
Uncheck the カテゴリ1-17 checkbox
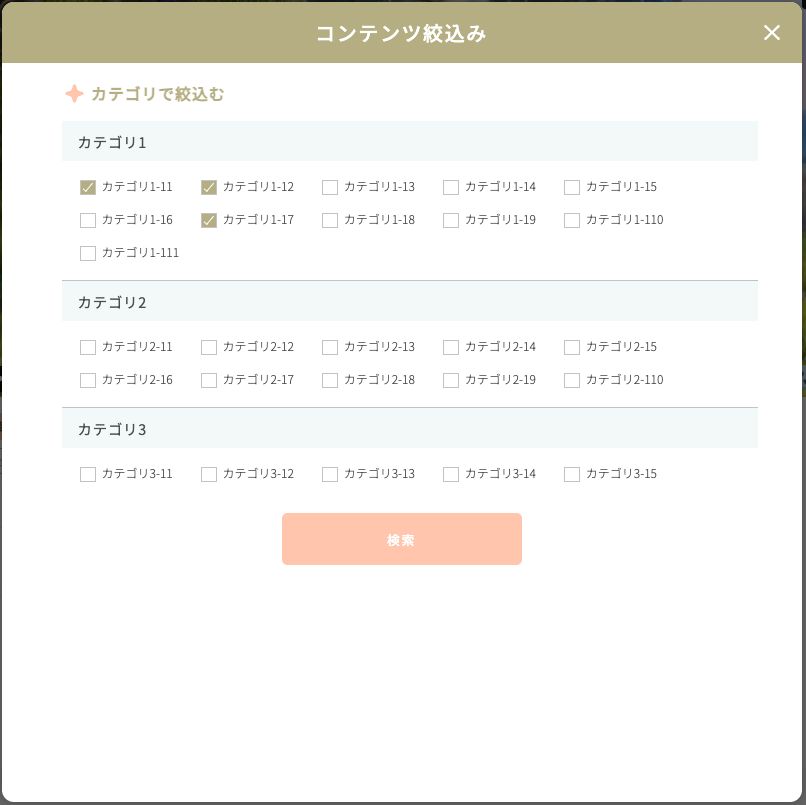(x=209, y=220)
